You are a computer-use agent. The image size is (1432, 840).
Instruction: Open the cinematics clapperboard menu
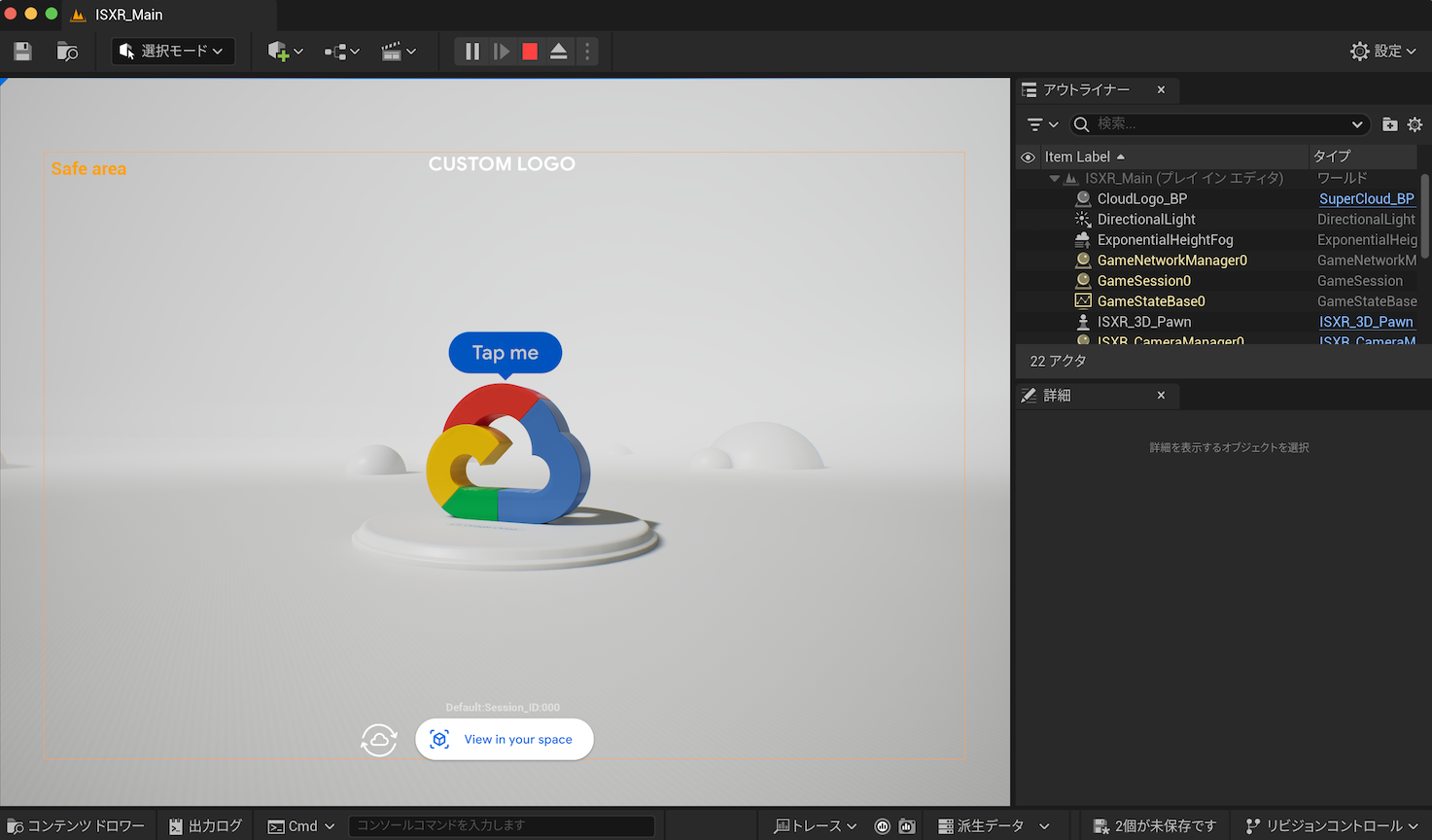[x=398, y=52]
